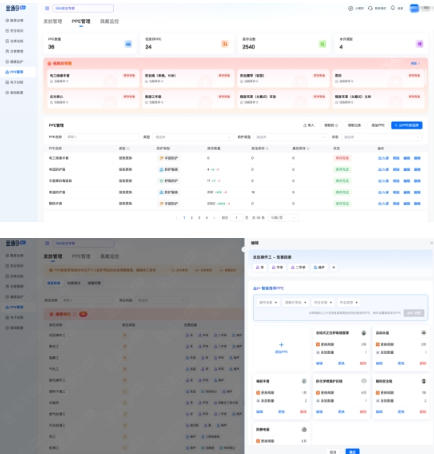Image resolution: width=434 pixels, height=454 pixels.
Task: Open the first filter dropdown in smart-recommend box
Action: (x=268, y=302)
